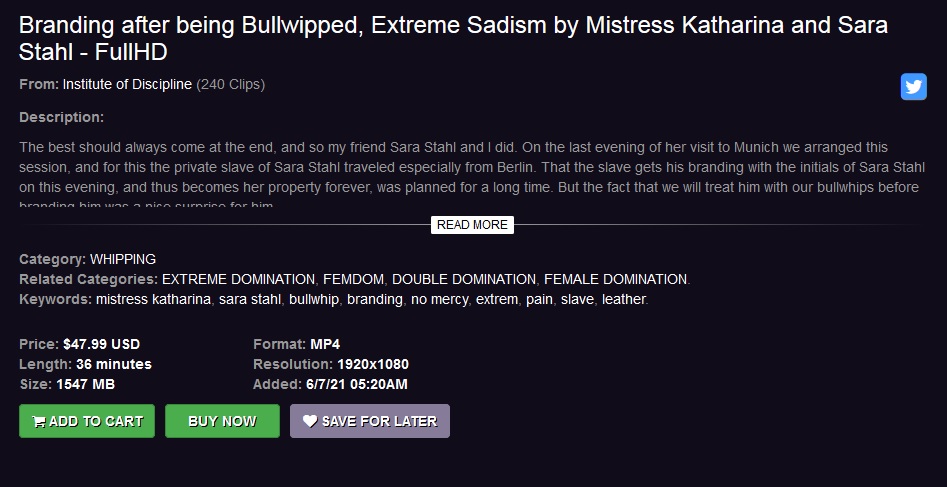Open EXTREME DOMINATION related category
The image size is (947, 487).
point(239,279)
